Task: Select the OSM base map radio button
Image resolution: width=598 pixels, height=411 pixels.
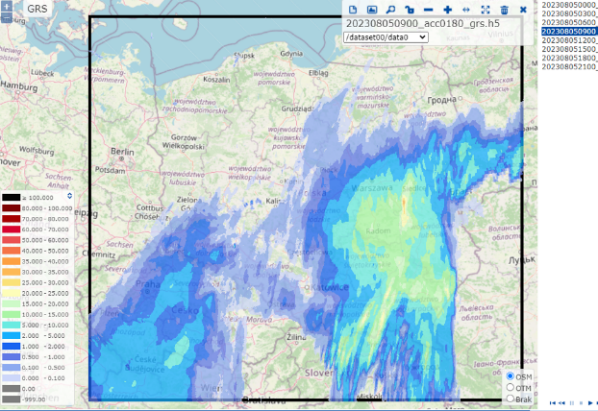Action: click(x=510, y=376)
